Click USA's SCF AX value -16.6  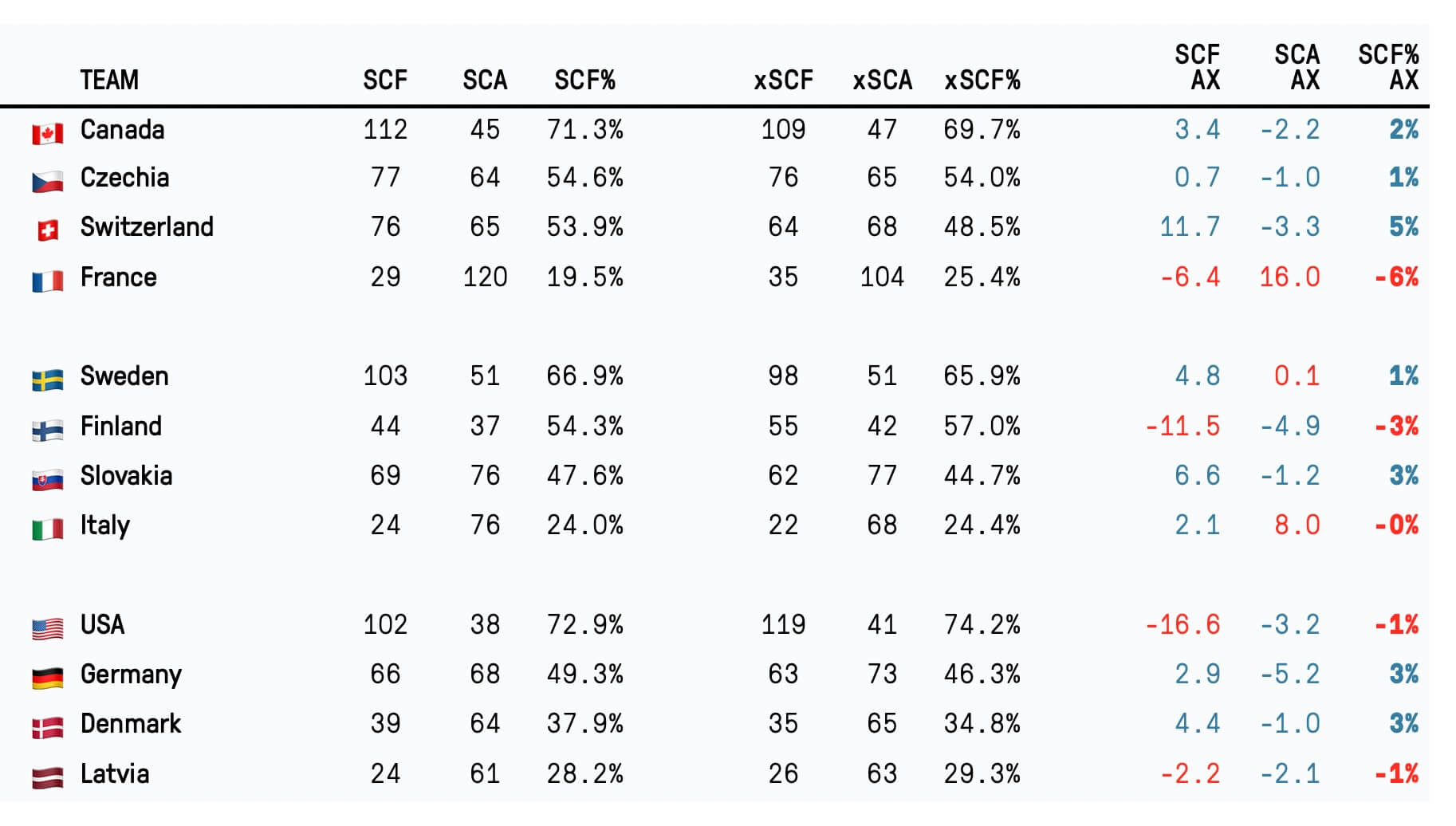pos(1183,624)
